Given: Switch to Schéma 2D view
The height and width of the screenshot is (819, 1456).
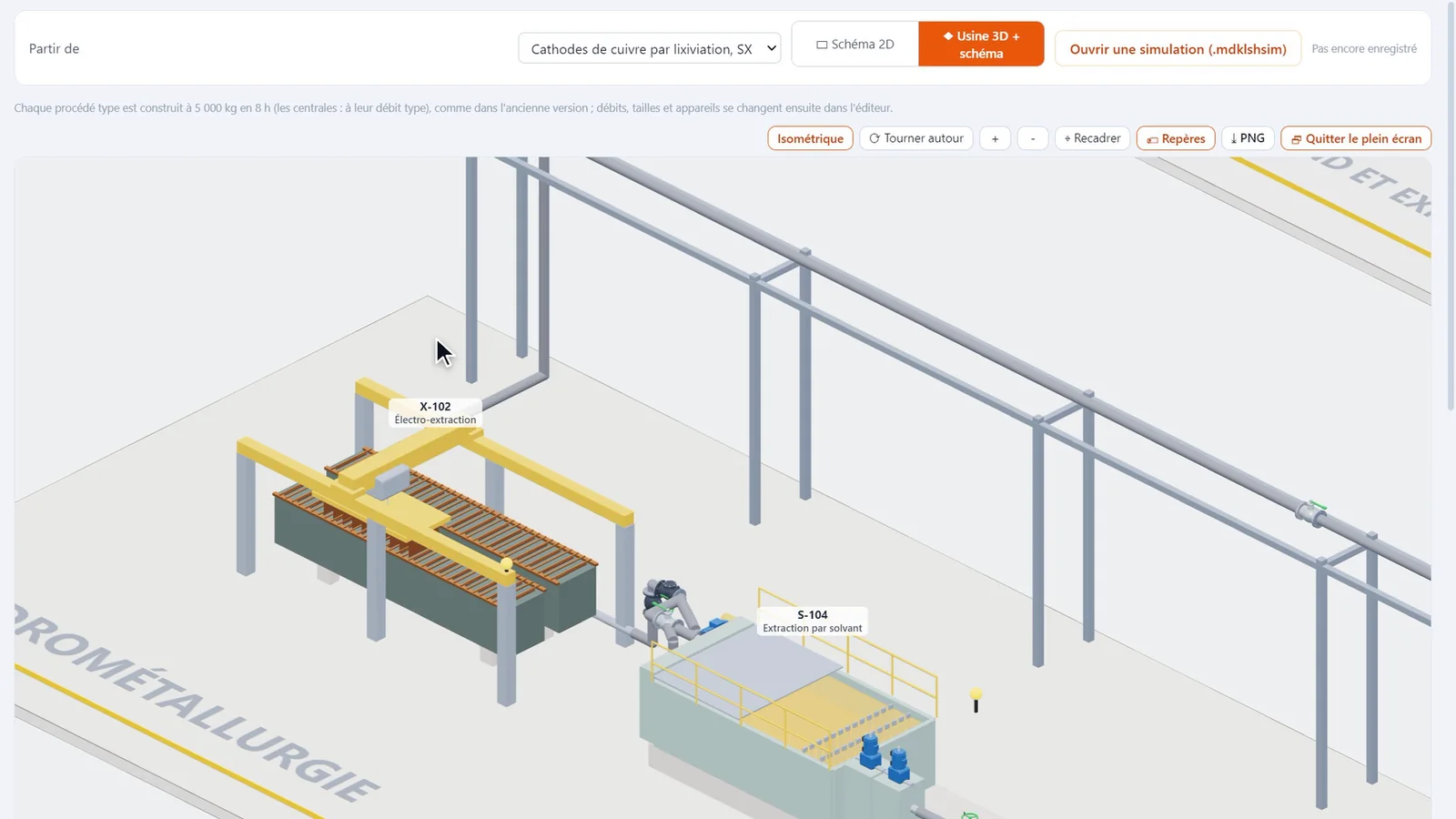Looking at the screenshot, I should (855, 44).
